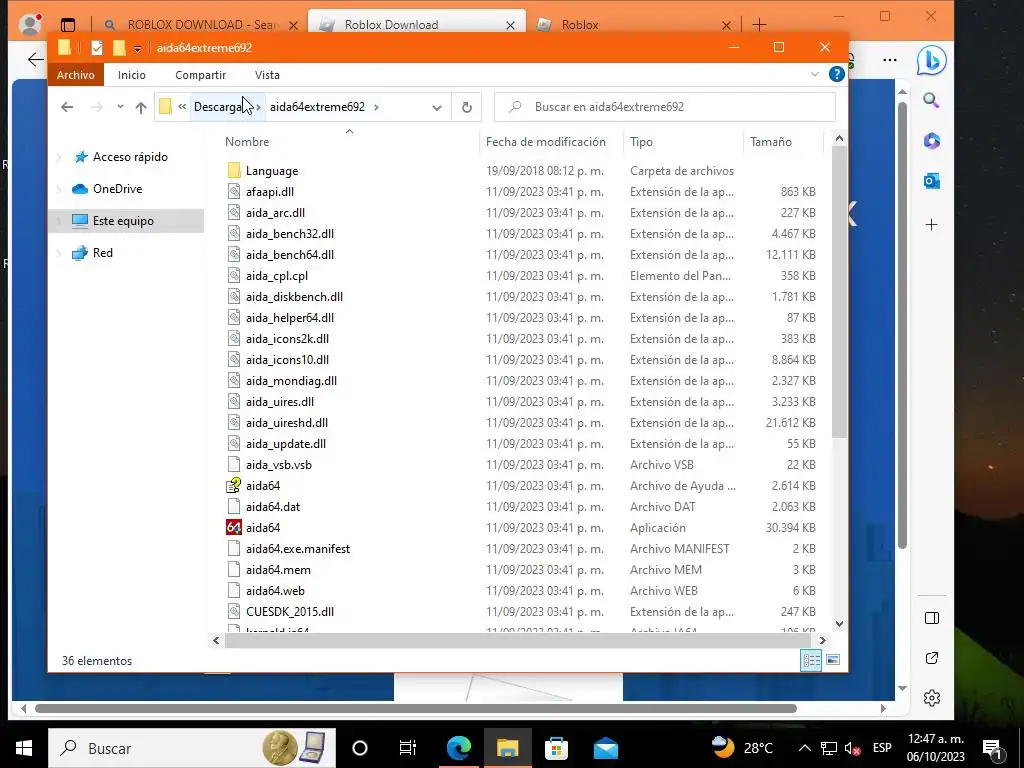
Task: Switch to details view layout icon
Action: coord(811,660)
